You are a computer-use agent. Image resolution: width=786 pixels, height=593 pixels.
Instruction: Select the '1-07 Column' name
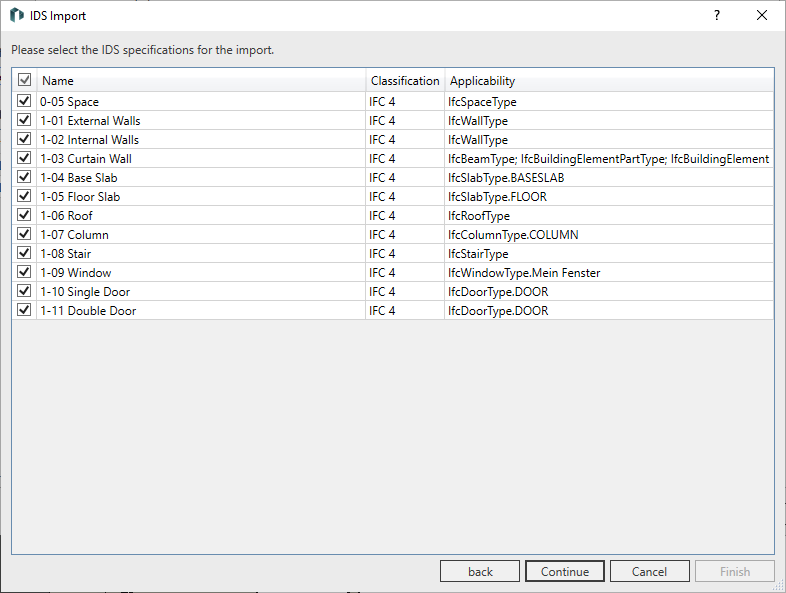click(74, 235)
